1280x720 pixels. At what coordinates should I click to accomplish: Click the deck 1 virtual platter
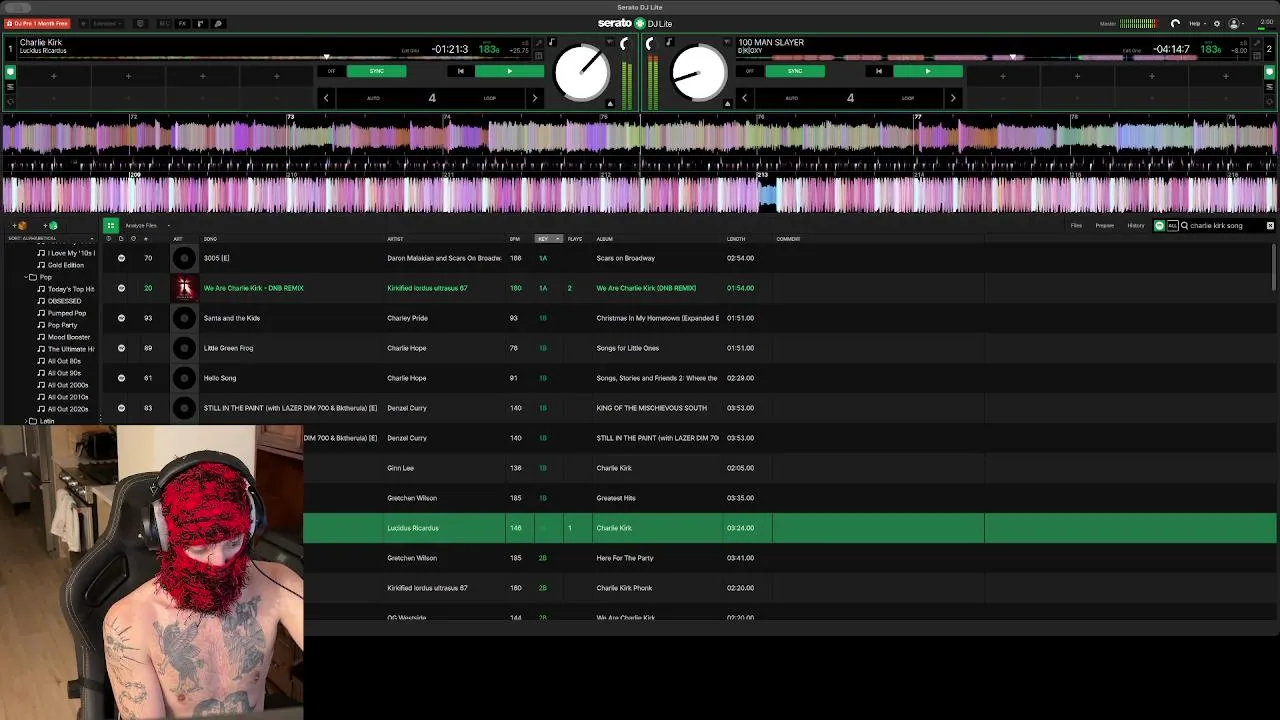(x=581, y=72)
